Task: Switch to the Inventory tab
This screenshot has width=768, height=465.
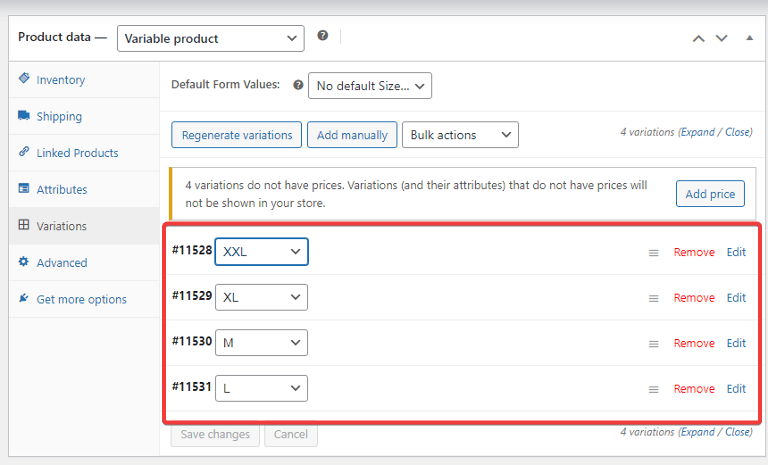Action: 61,80
